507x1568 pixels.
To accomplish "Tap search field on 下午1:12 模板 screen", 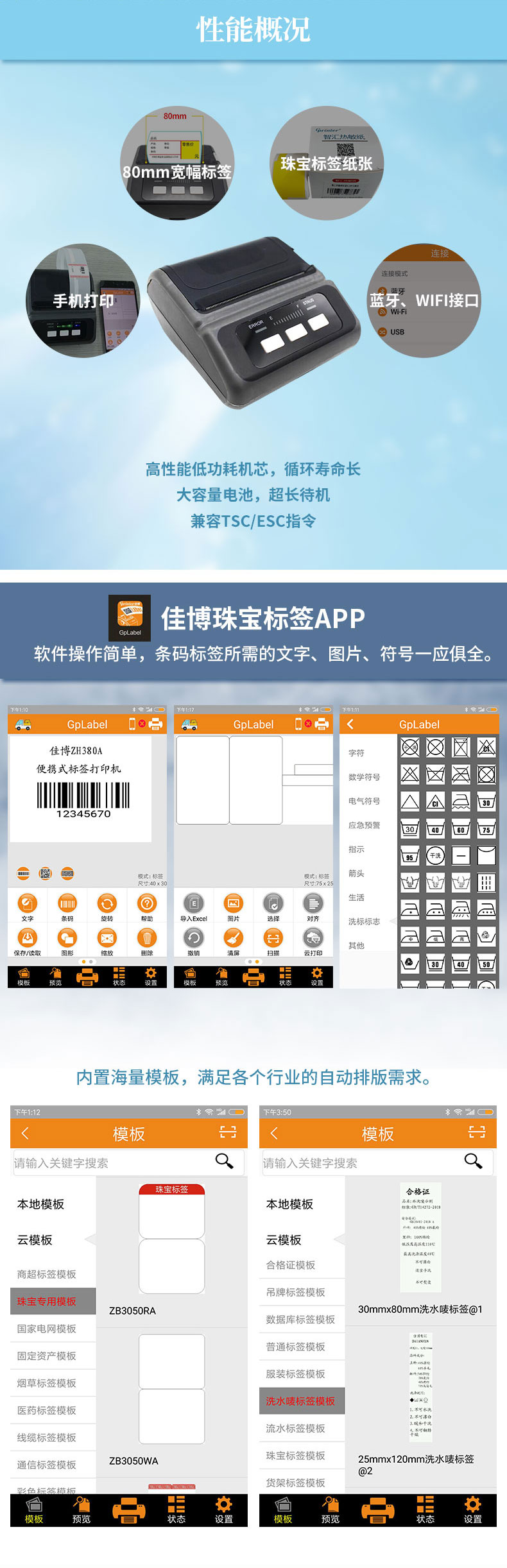I will pos(128,1163).
